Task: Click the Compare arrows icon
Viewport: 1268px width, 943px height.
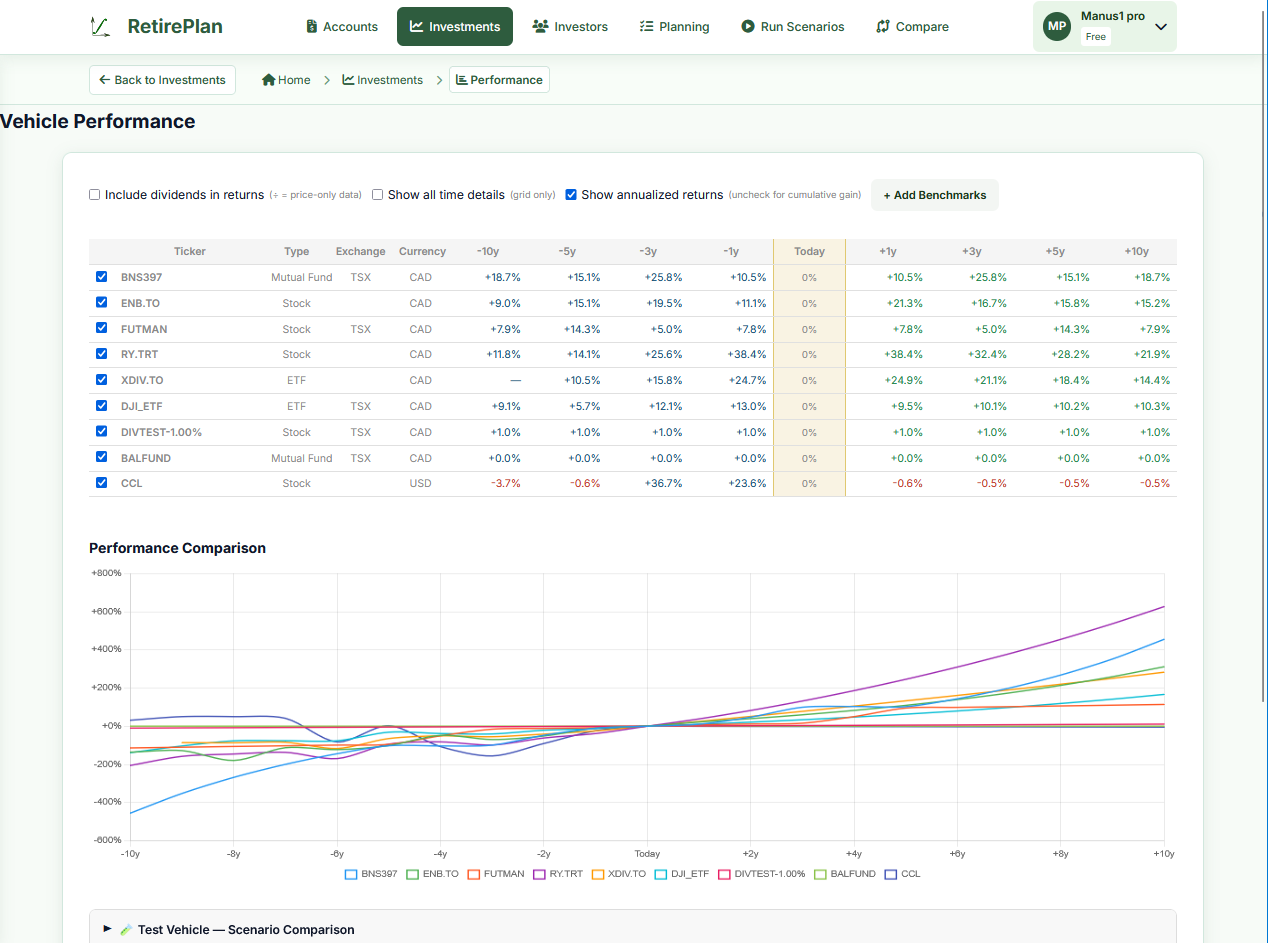Action: (x=883, y=27)
